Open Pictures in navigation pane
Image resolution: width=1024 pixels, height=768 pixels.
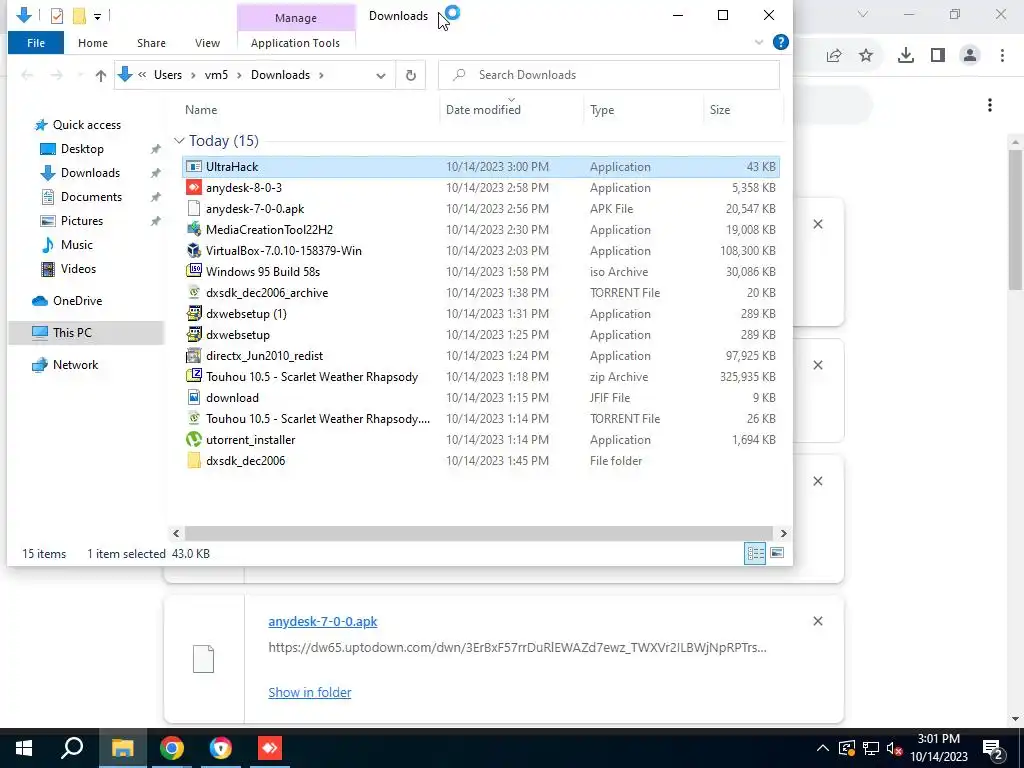click(82, 221)
